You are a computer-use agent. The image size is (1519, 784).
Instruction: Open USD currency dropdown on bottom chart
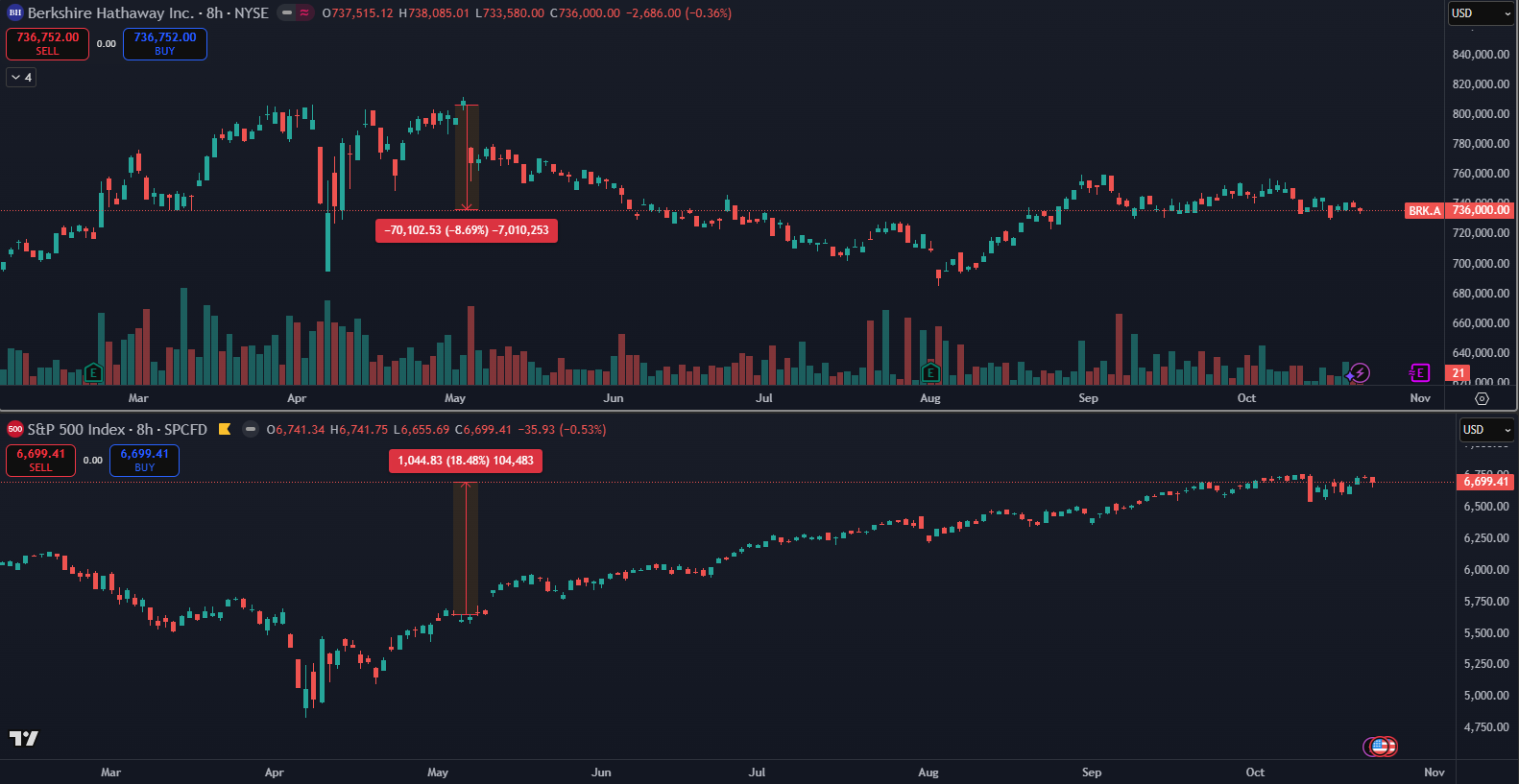pyautogui.click(x=1486, y=430)
